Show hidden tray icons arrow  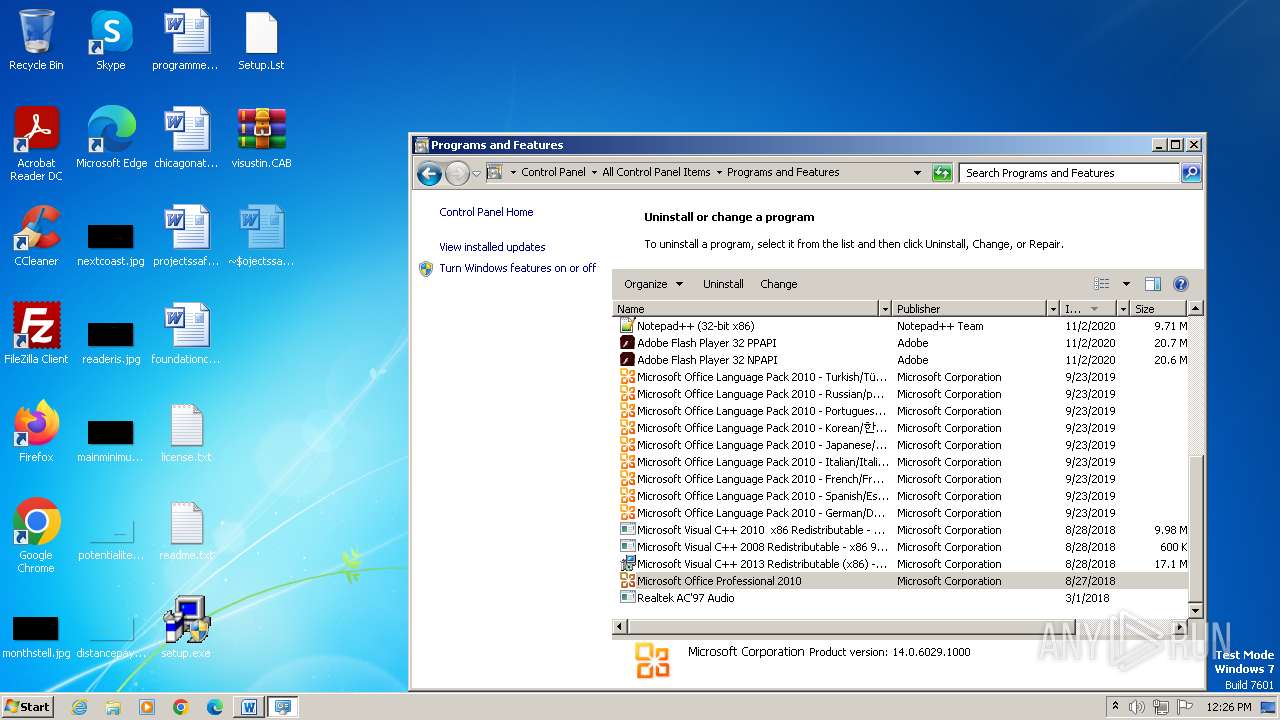pos(1116,707)
